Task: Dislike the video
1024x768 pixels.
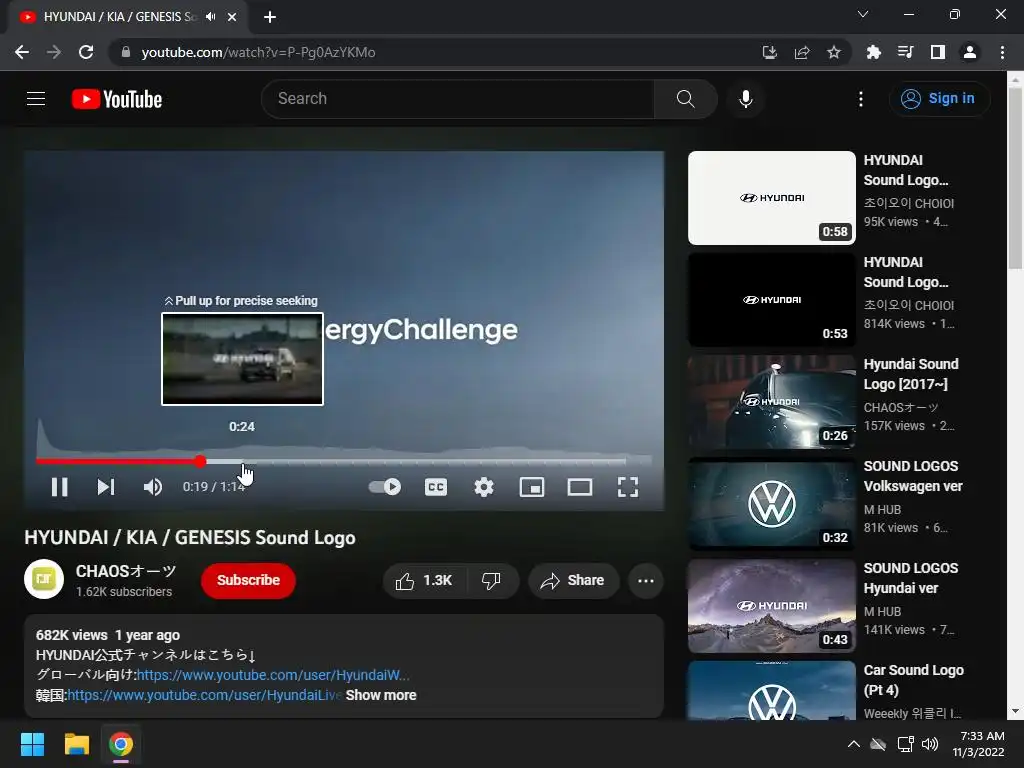Action: tap(492, 581)
